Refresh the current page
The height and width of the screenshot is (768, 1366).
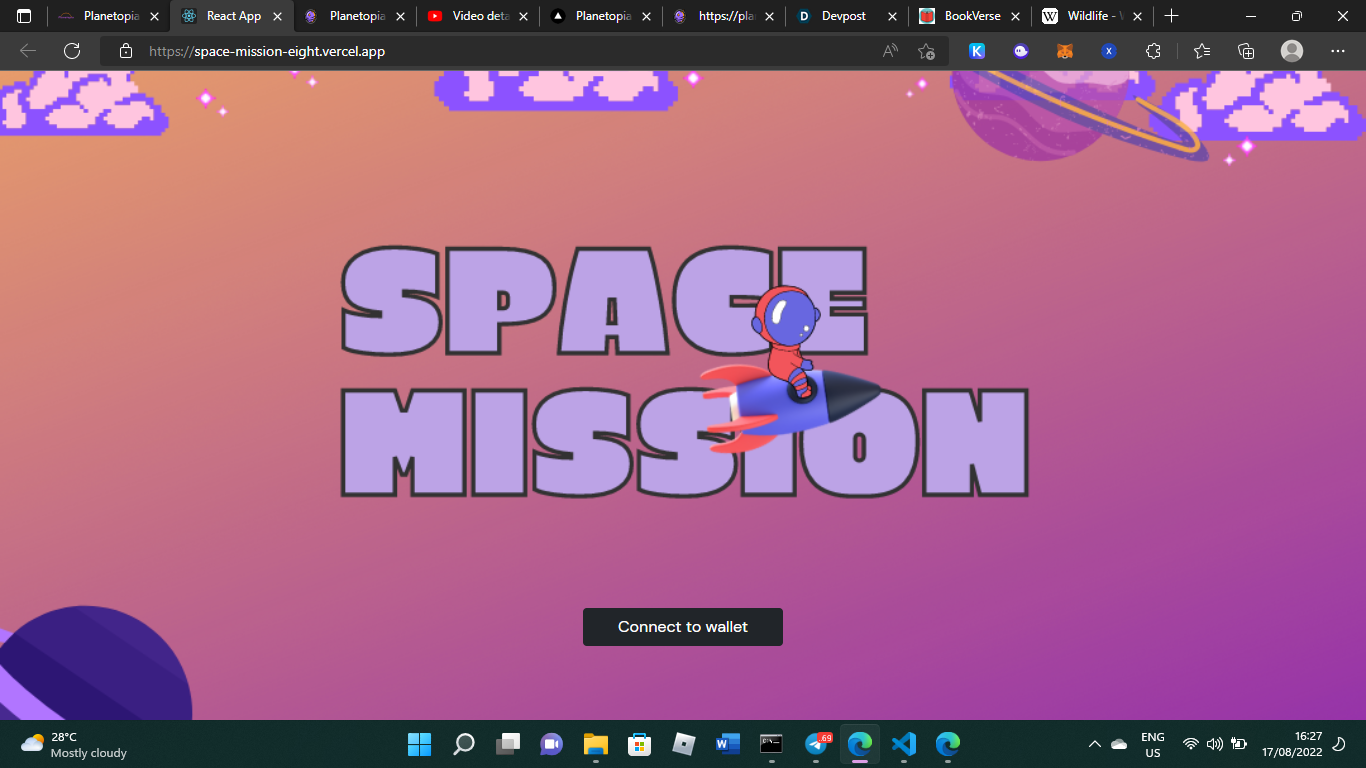72,51
